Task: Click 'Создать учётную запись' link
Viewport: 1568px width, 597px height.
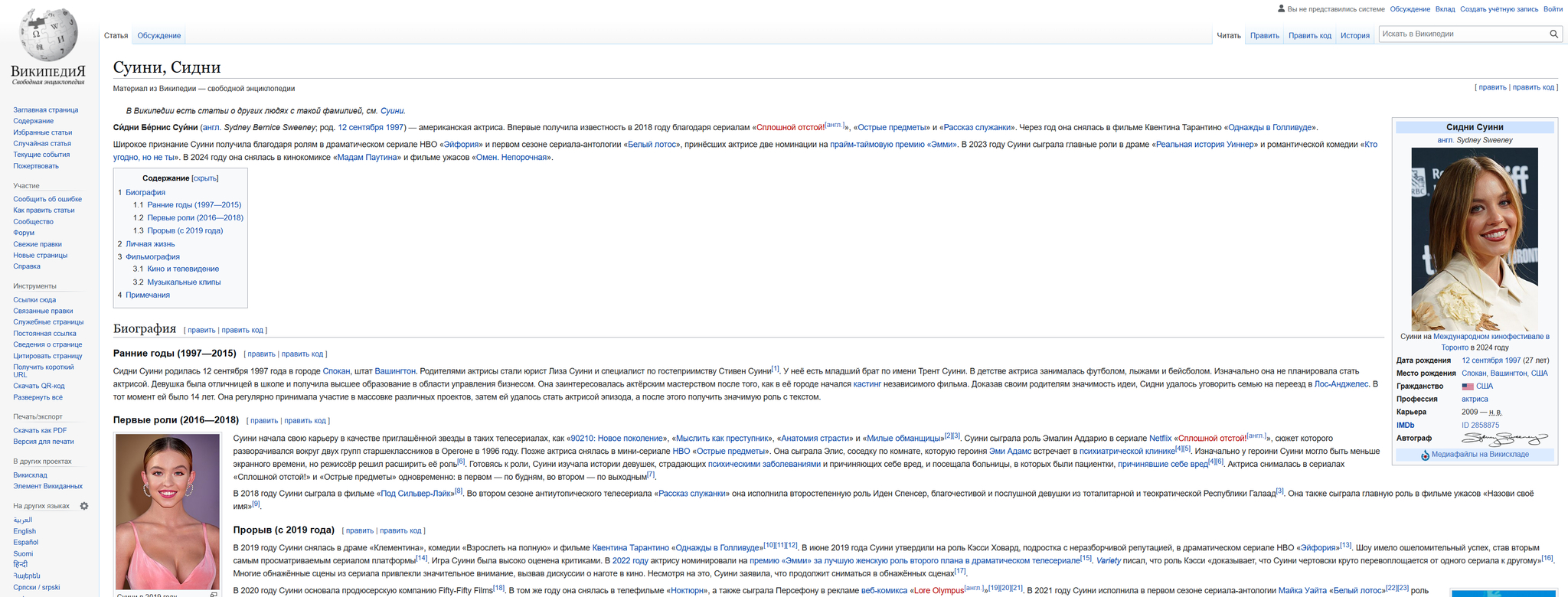Action: [1498, 9]
